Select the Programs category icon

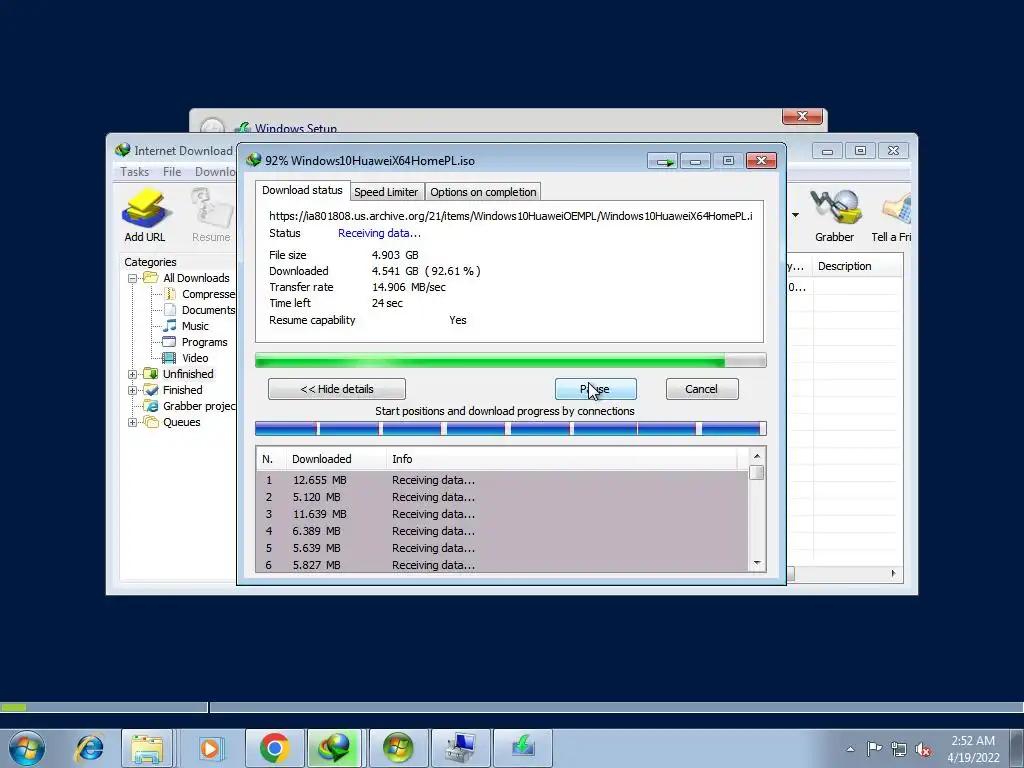point(170,342)
